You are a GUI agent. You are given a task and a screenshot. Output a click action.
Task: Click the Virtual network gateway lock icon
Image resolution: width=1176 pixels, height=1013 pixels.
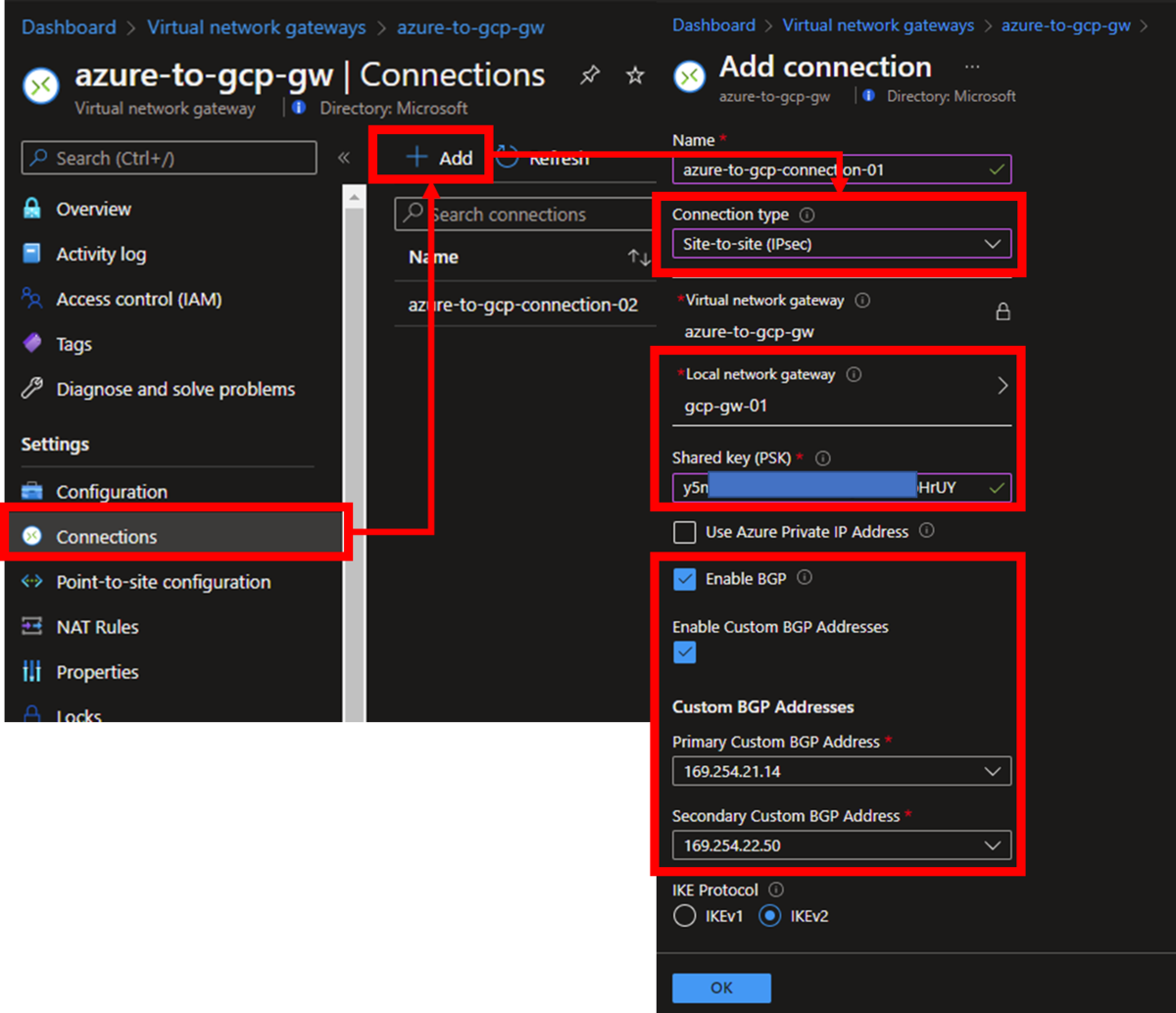point(1003,313)
